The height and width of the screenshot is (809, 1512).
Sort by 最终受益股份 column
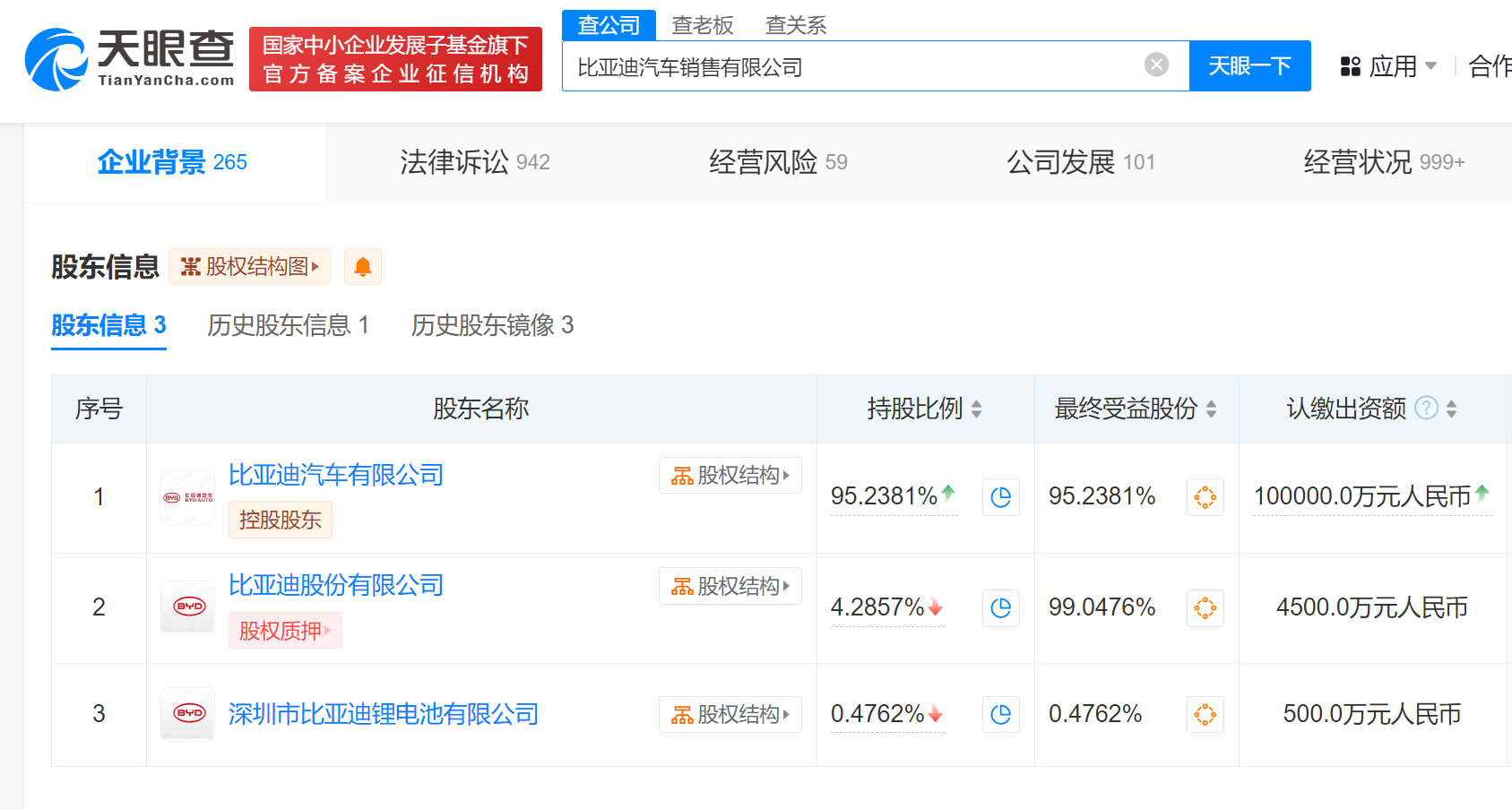1211,409
